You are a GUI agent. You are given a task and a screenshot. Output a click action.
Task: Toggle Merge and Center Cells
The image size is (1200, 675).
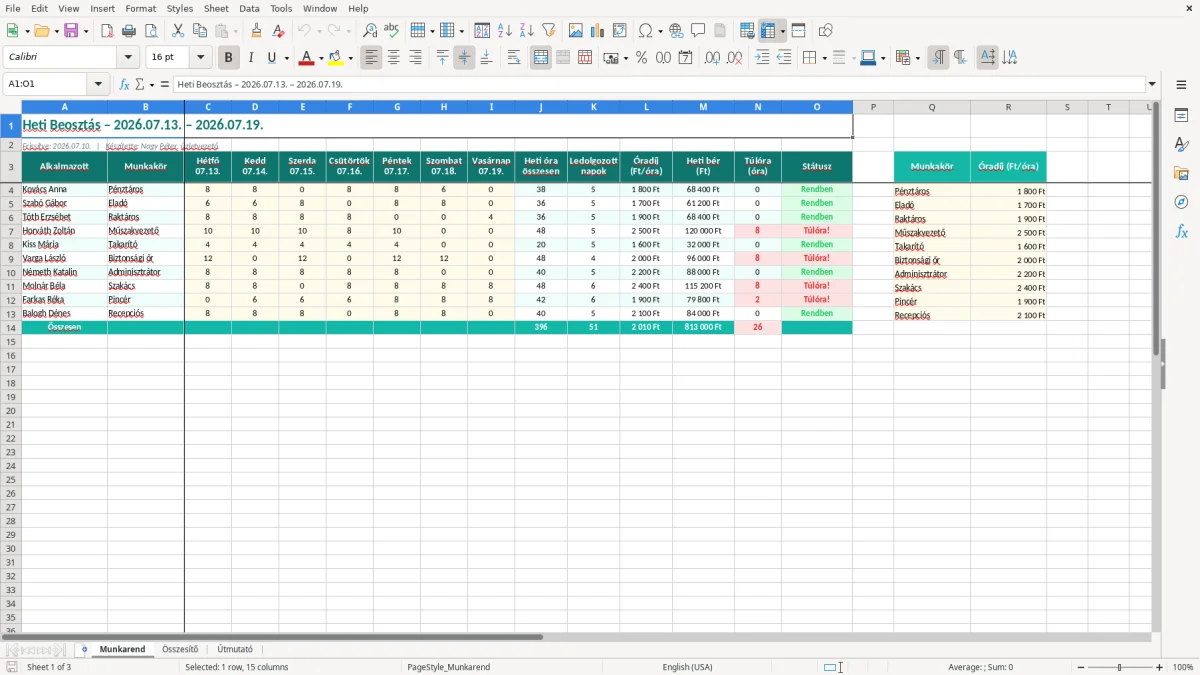541,58
